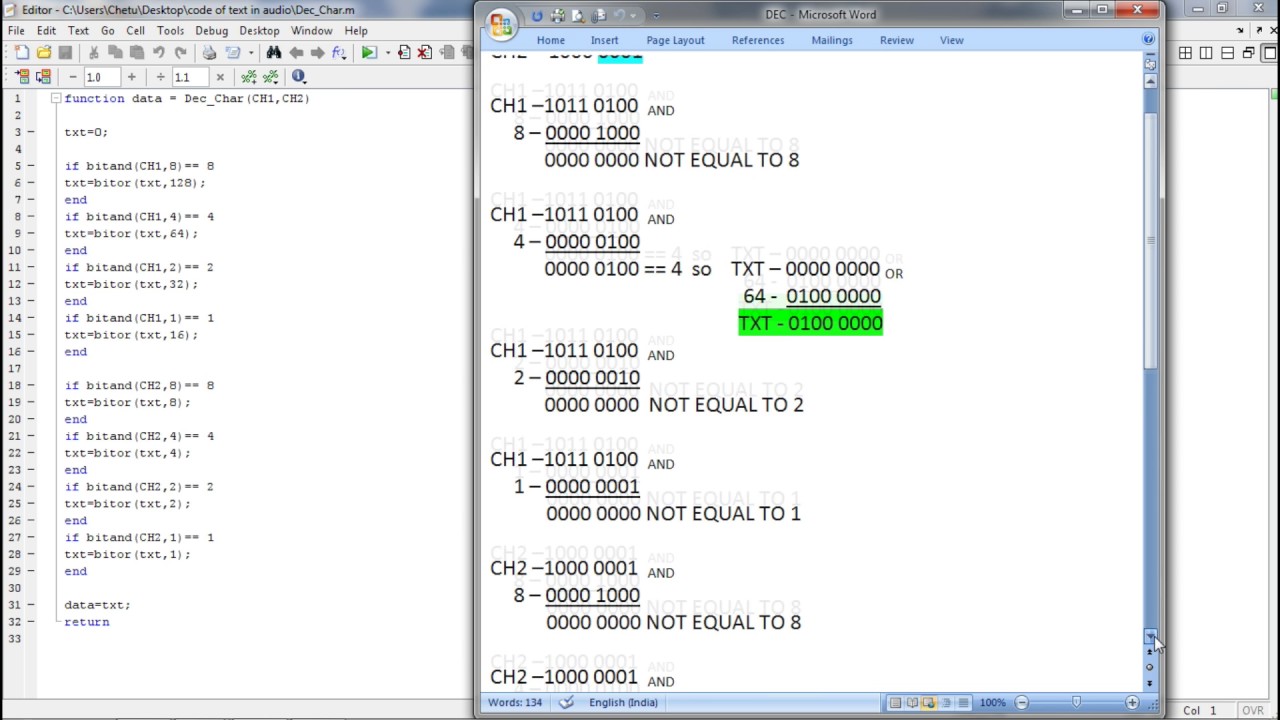Viewport: 1280px width, 720px height.
Task: Click the Word zoom slider handle
Action: coord(1076,703)
